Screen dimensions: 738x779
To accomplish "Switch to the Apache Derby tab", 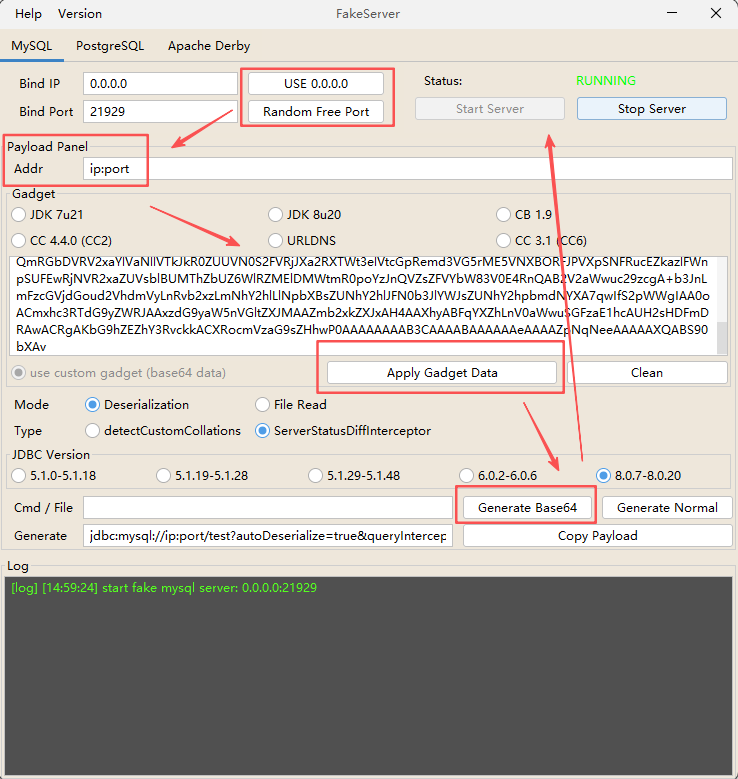I will (x=209, y=46).
